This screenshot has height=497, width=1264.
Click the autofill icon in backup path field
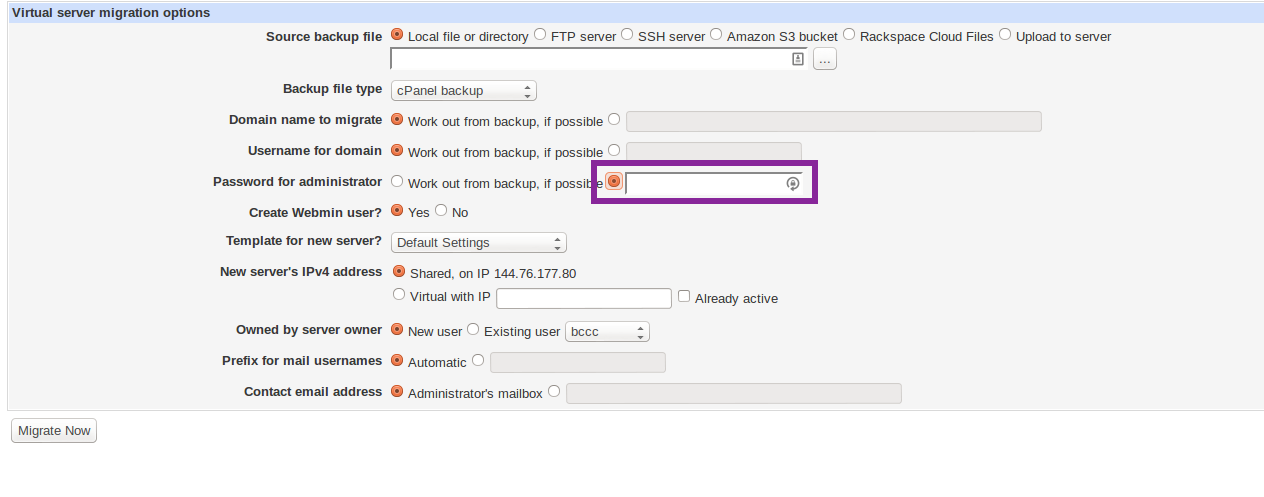(798, 60)
